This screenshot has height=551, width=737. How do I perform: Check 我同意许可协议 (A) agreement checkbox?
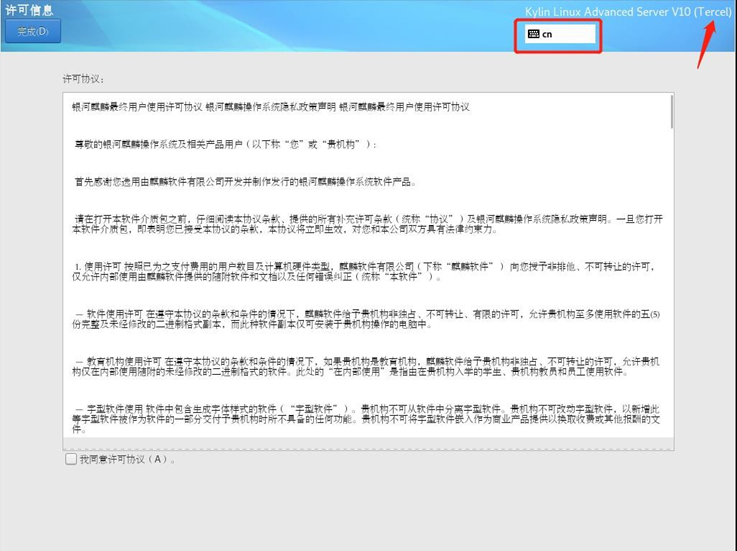click(71, 459)
